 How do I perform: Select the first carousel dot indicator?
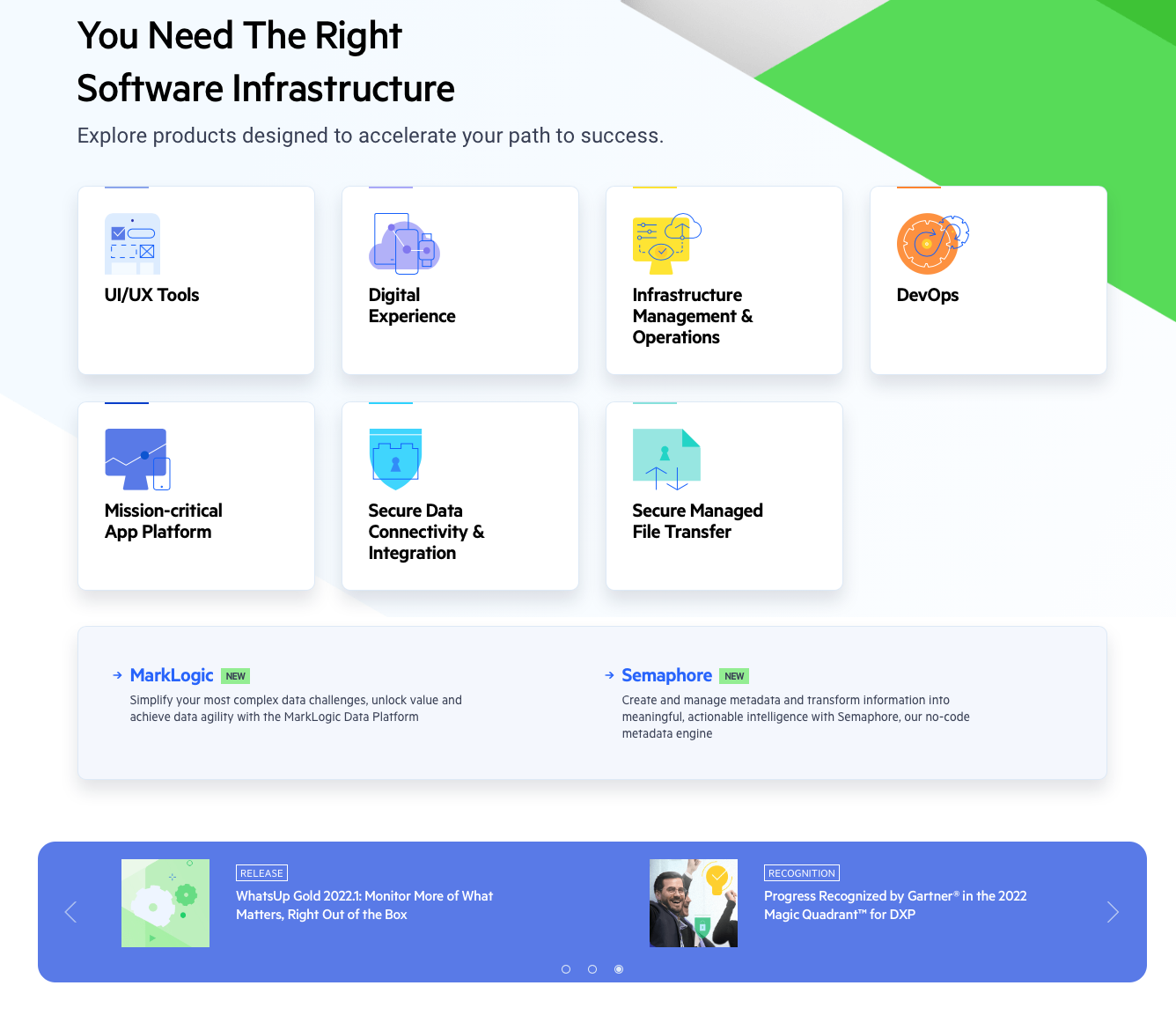click(x=566, y=969)
